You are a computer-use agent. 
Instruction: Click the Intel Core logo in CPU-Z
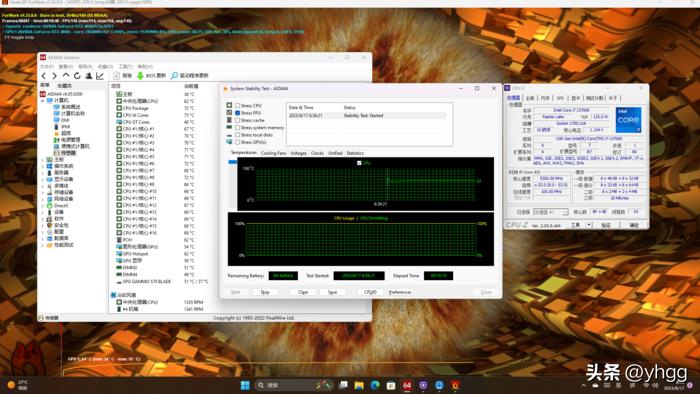tap(629, 120)
